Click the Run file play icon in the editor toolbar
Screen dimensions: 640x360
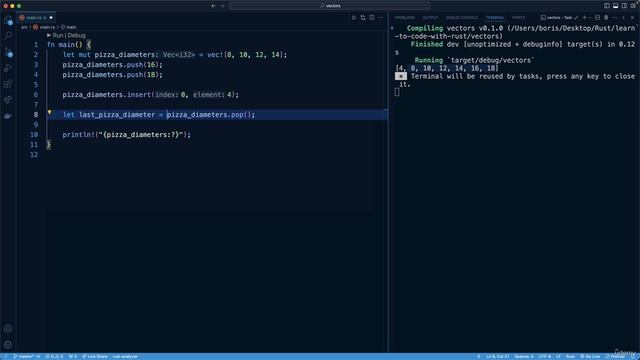(354, 18)
